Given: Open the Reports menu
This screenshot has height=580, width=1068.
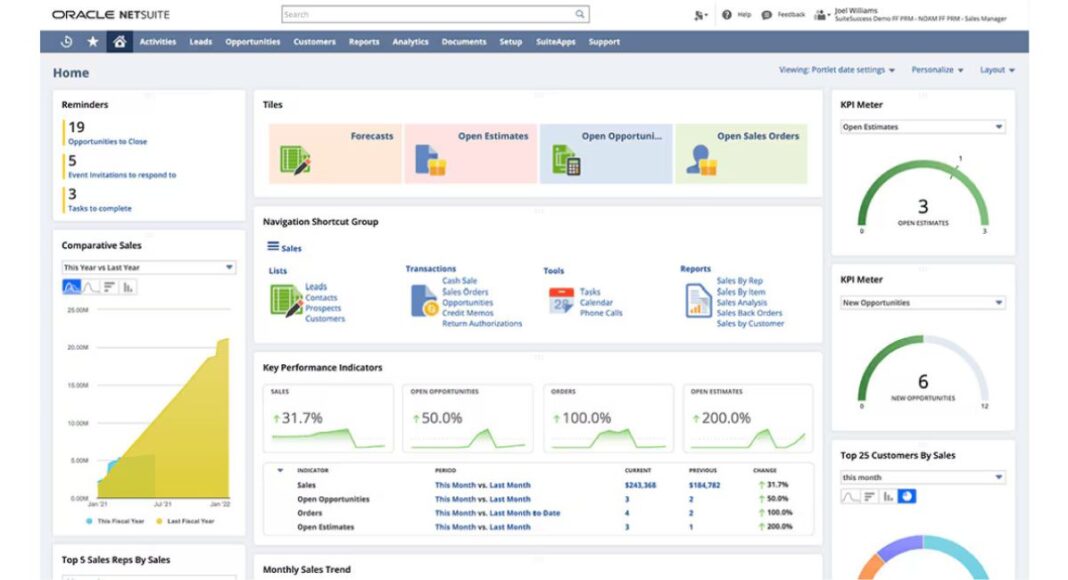Looking at the screenshot, I should (364, 42).
